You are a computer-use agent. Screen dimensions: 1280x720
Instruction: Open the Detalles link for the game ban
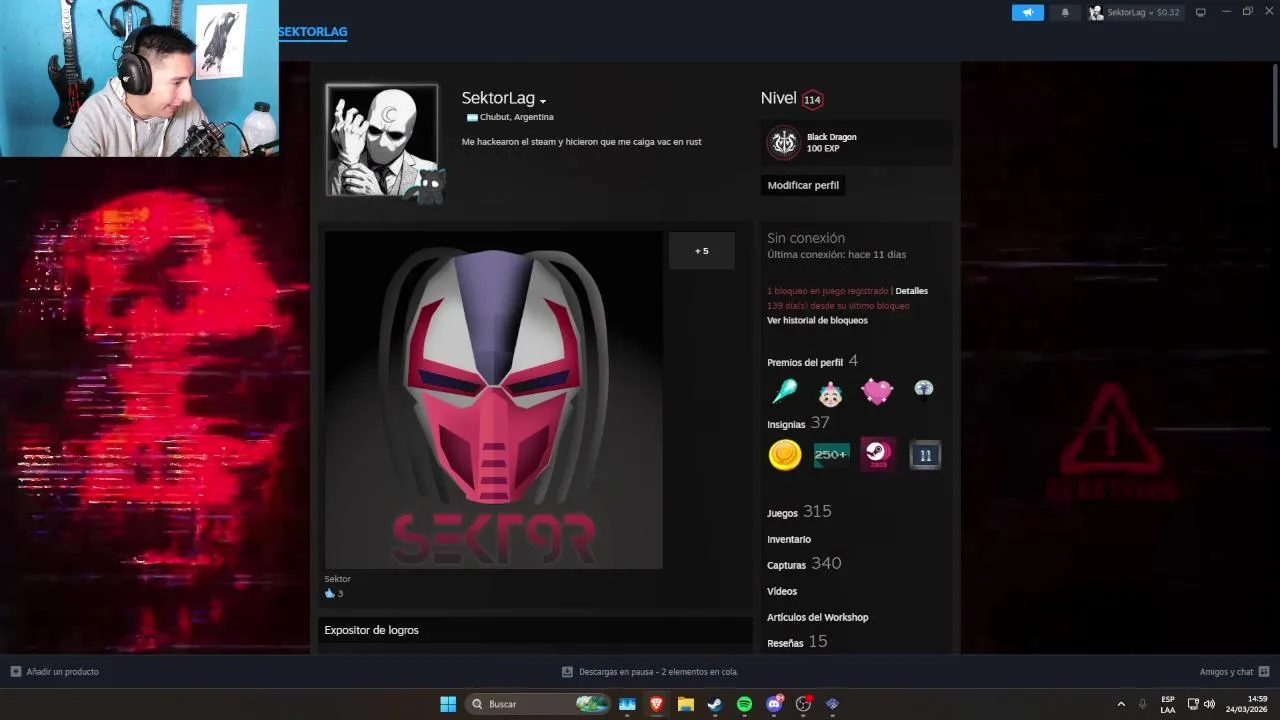click(912, 291)
